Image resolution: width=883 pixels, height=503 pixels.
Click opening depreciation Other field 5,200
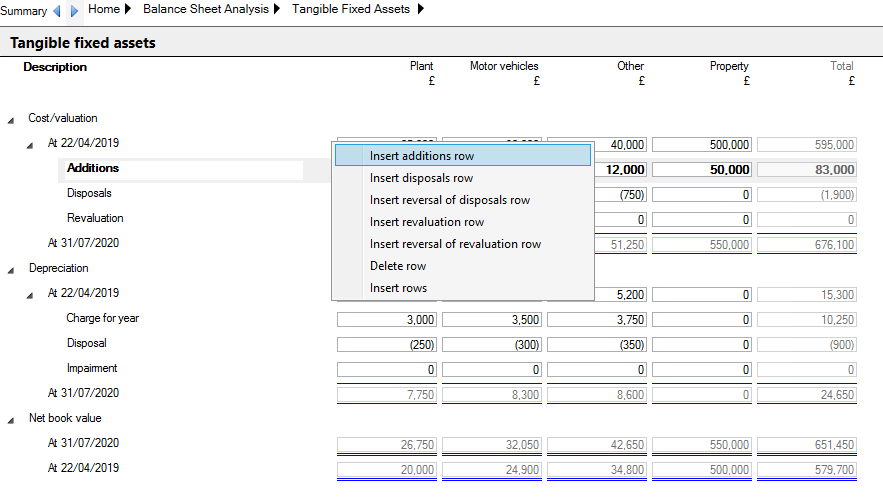(619, 295)
